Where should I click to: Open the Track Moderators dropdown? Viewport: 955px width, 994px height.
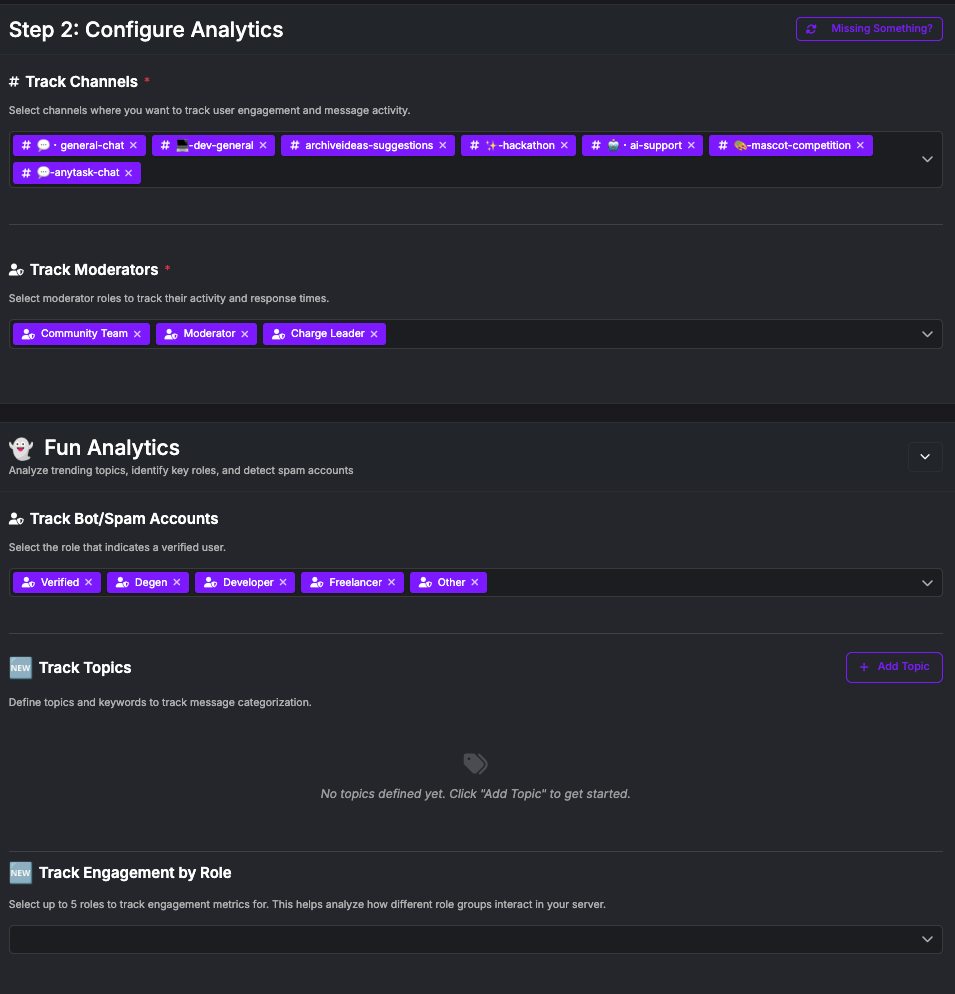[927, 334]
